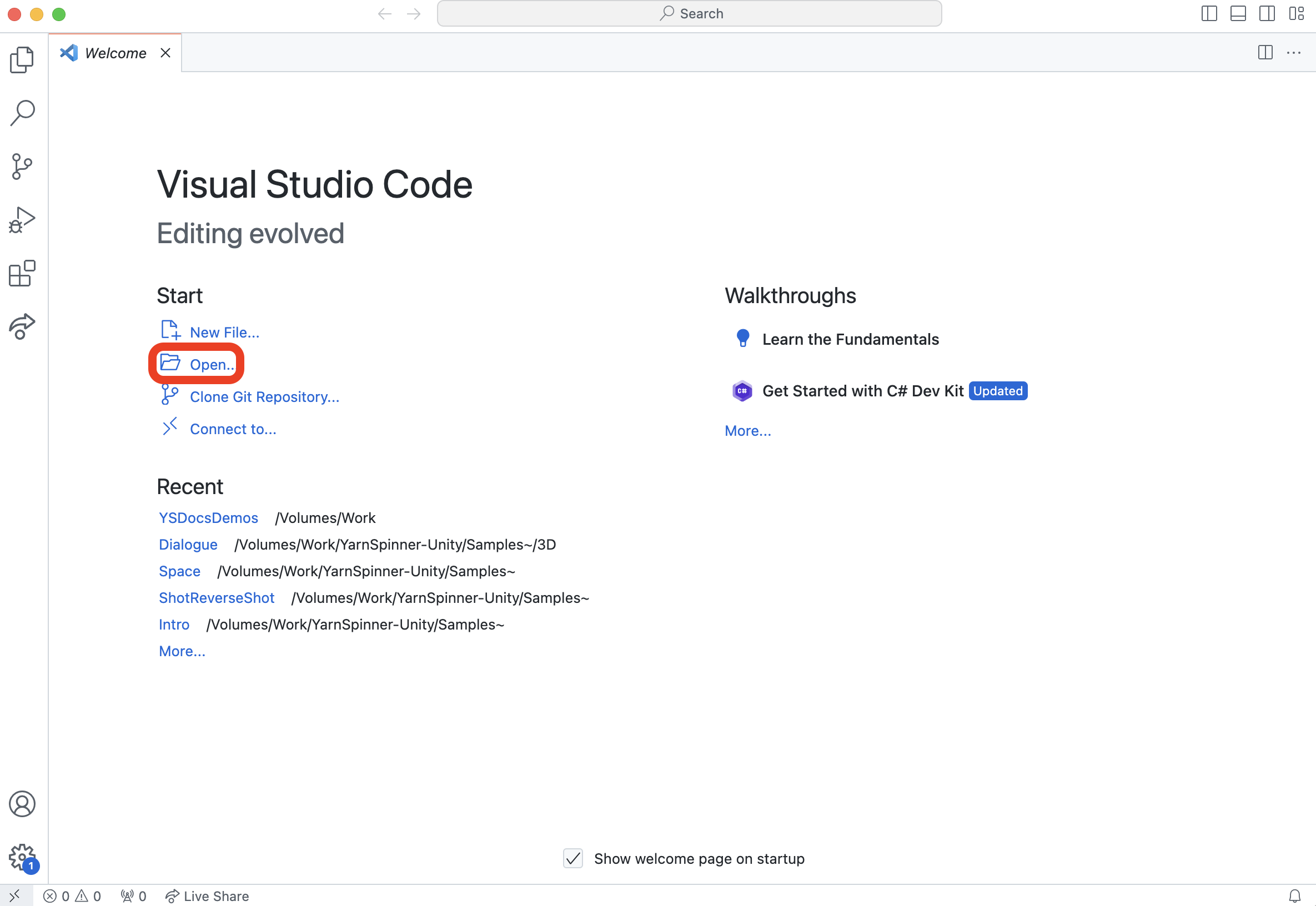Toggle Panel layout button in title bar

1238,14
